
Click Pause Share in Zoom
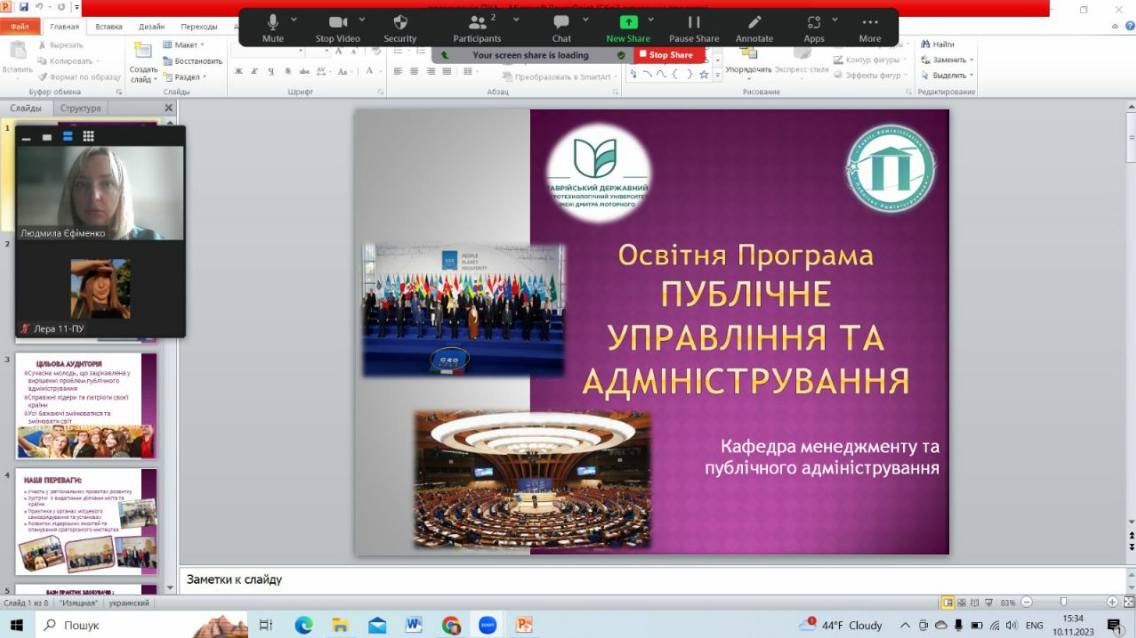695,25
